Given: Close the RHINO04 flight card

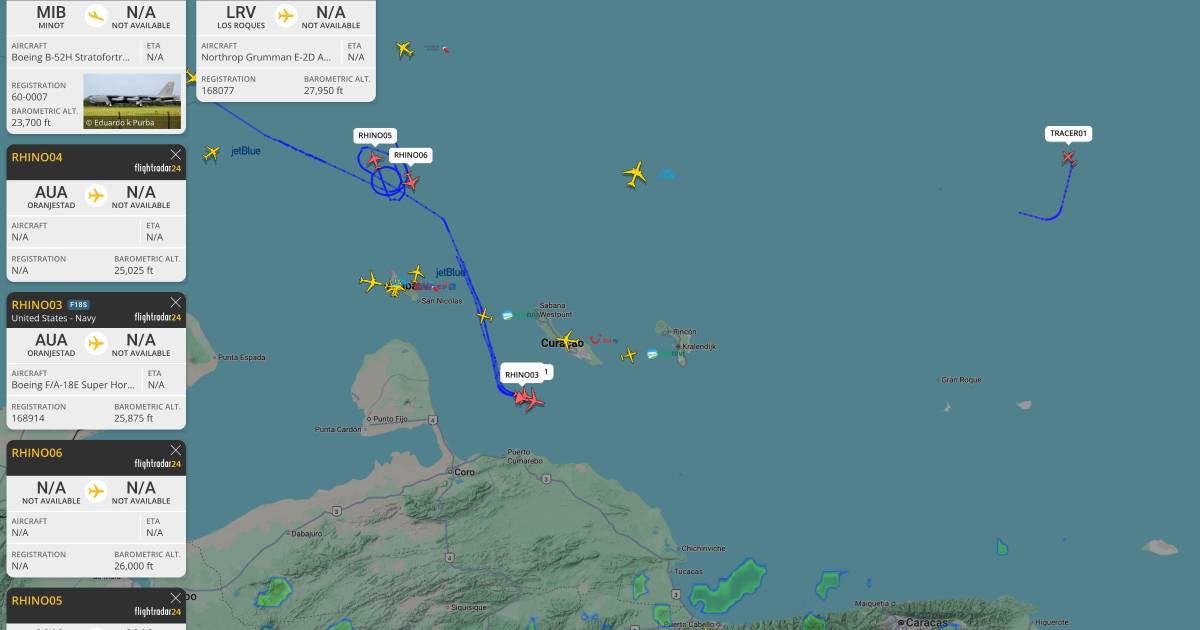Looking at the screenshot, I should (176, 154).
